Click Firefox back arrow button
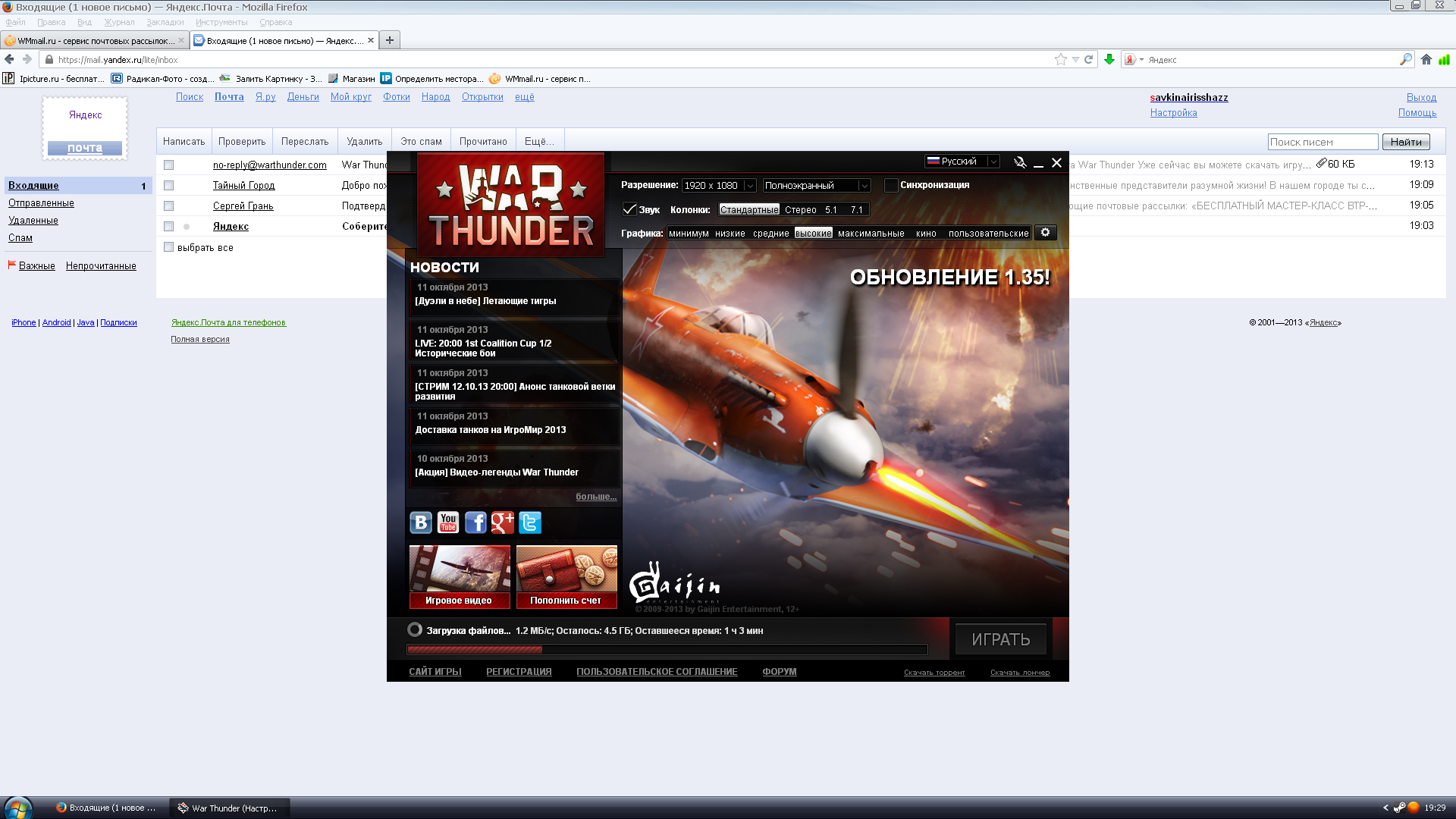1456x819 pixels. [9, 59]
